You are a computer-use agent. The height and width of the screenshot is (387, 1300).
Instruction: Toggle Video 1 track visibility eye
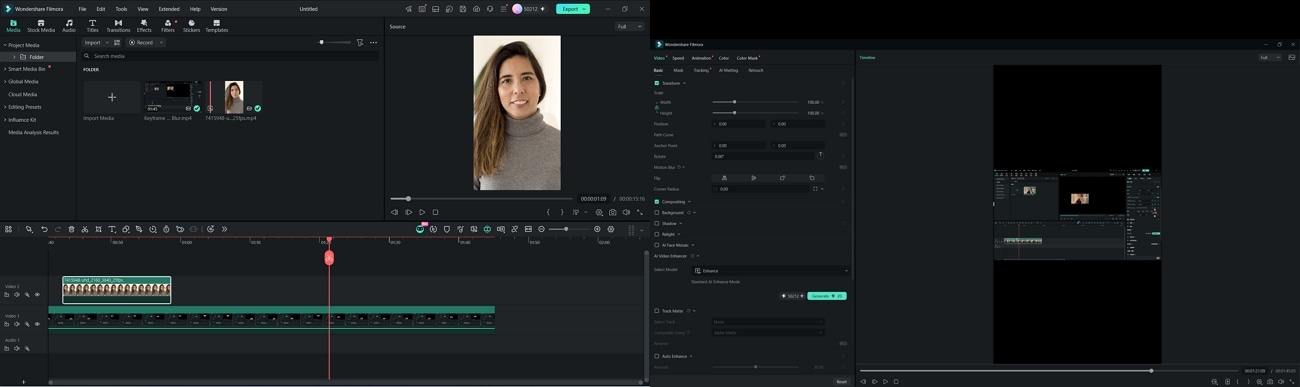37,324
